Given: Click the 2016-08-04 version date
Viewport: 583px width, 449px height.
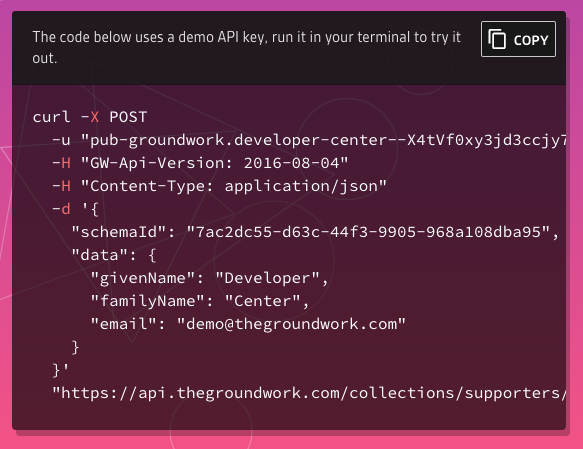Looking at the screenshot, I should pos(292,163).
